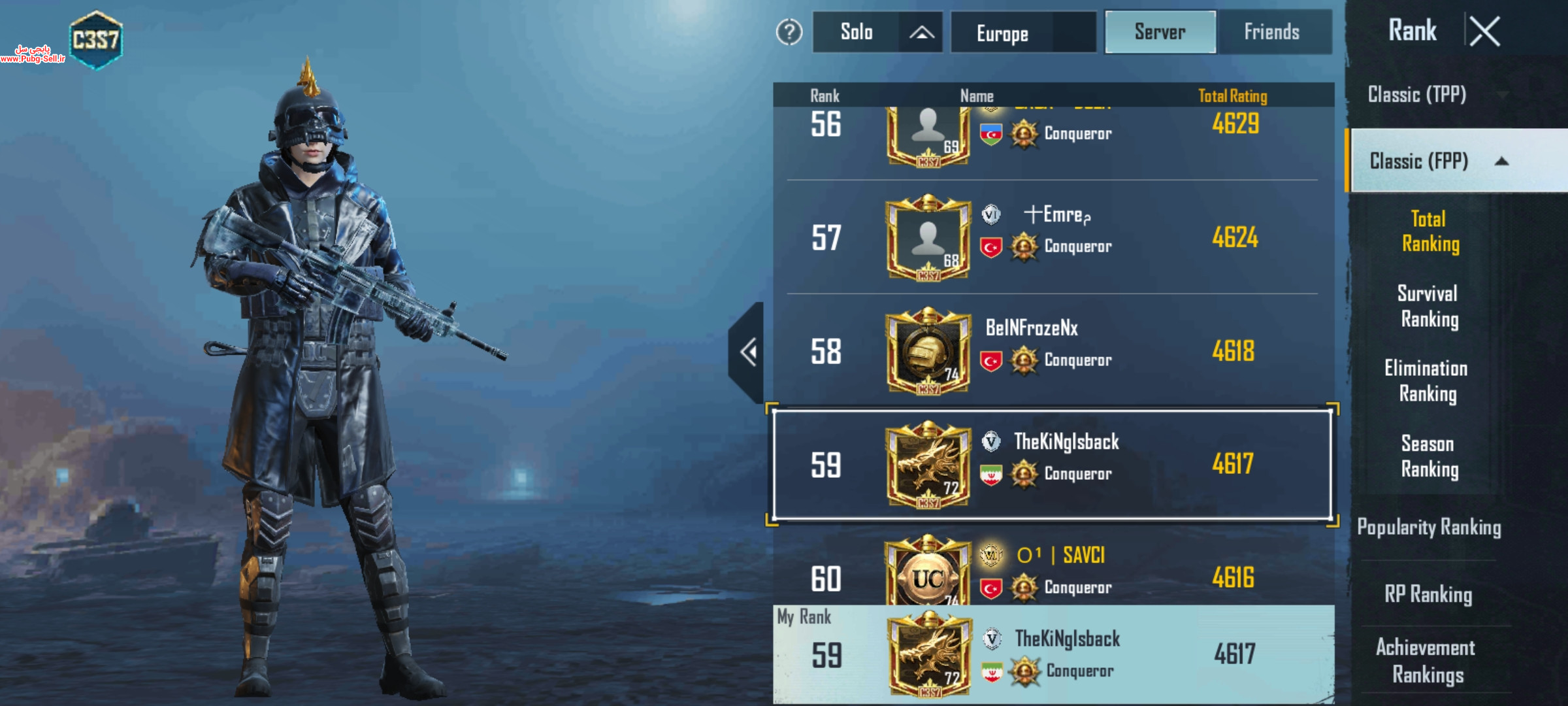Image resolution: width=1568 pixels, height=706 pixels.
Task: Open the question mark help icon
Action: click(789, 32)
